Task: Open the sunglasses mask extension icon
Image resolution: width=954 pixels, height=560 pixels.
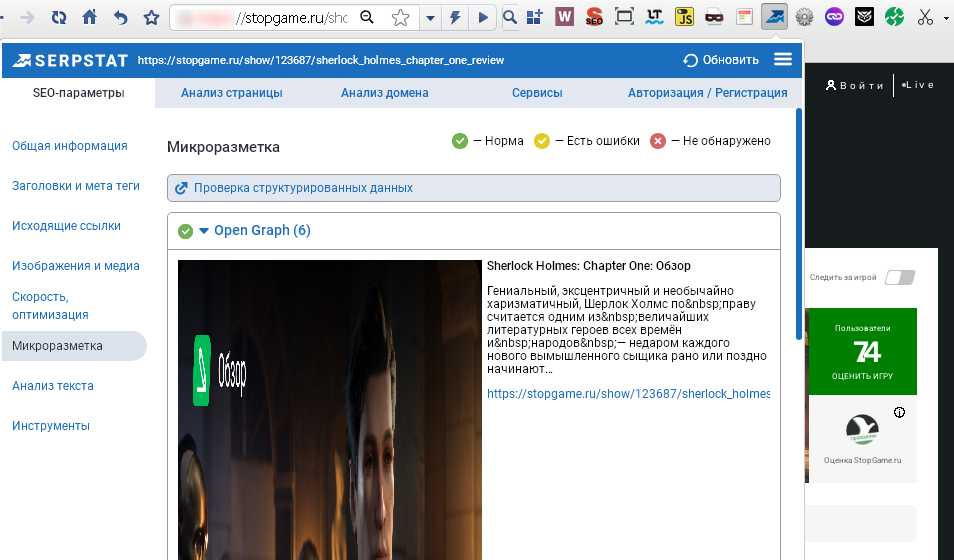Action: coord(714,17)
